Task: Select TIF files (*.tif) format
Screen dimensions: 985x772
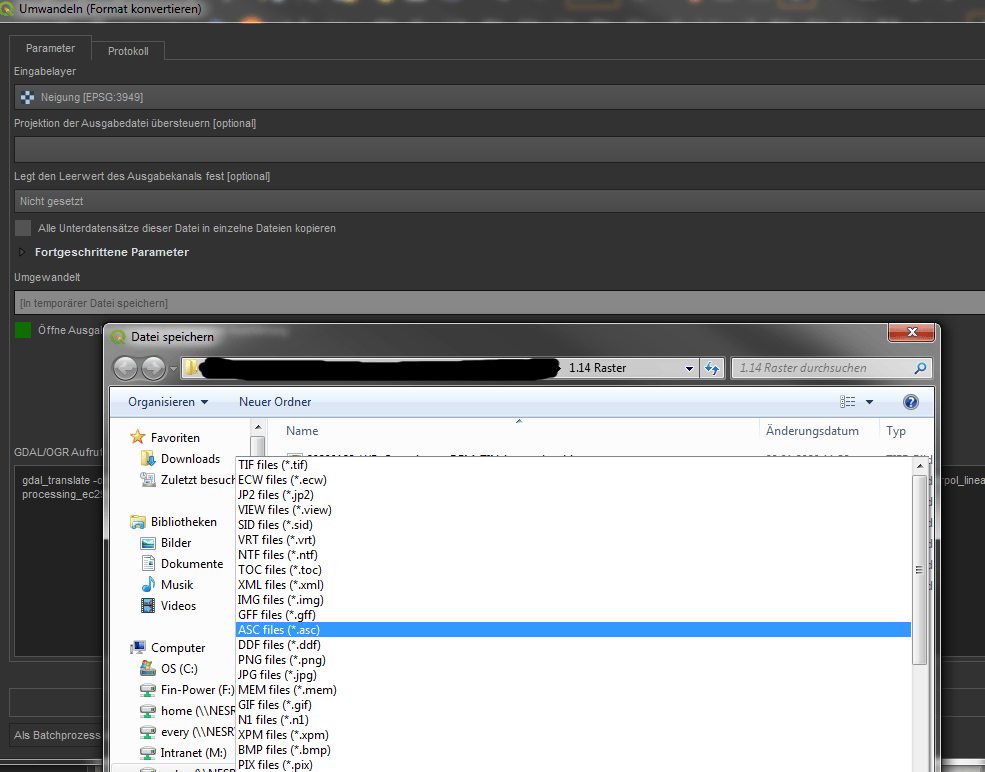Action: (x=574, y=465)
